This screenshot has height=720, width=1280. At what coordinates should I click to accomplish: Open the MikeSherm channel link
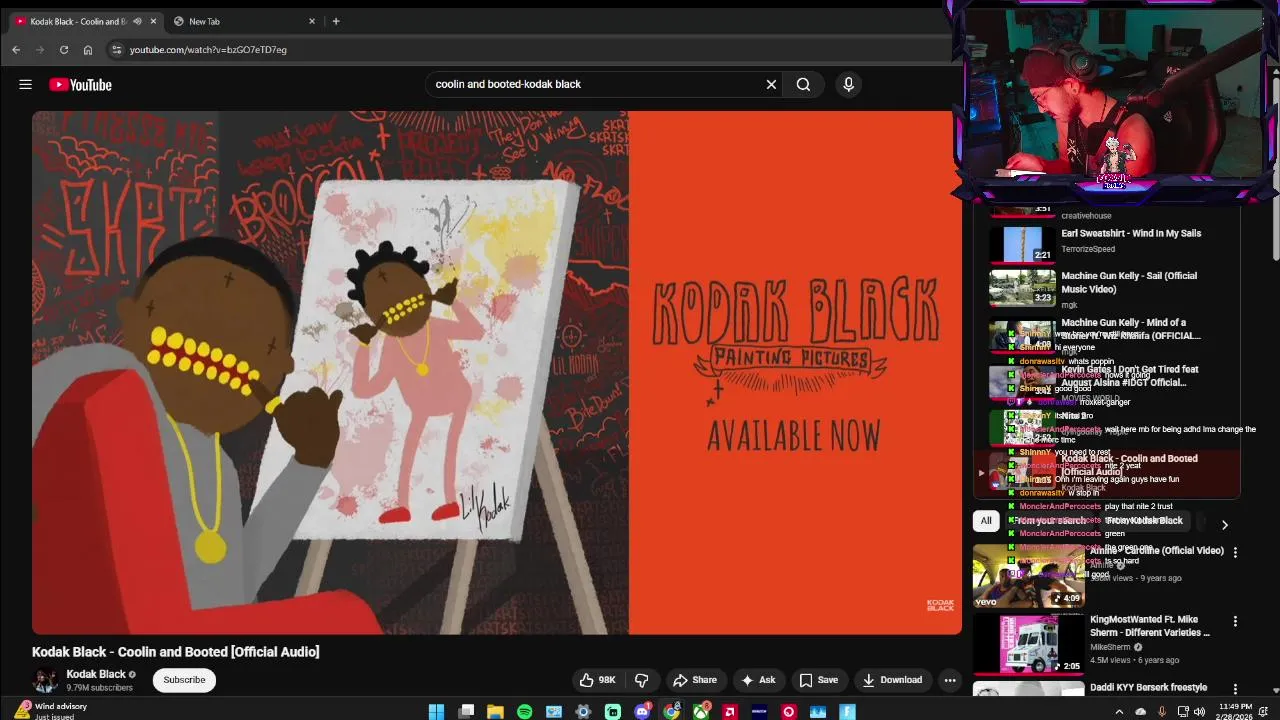(1111, 647)
